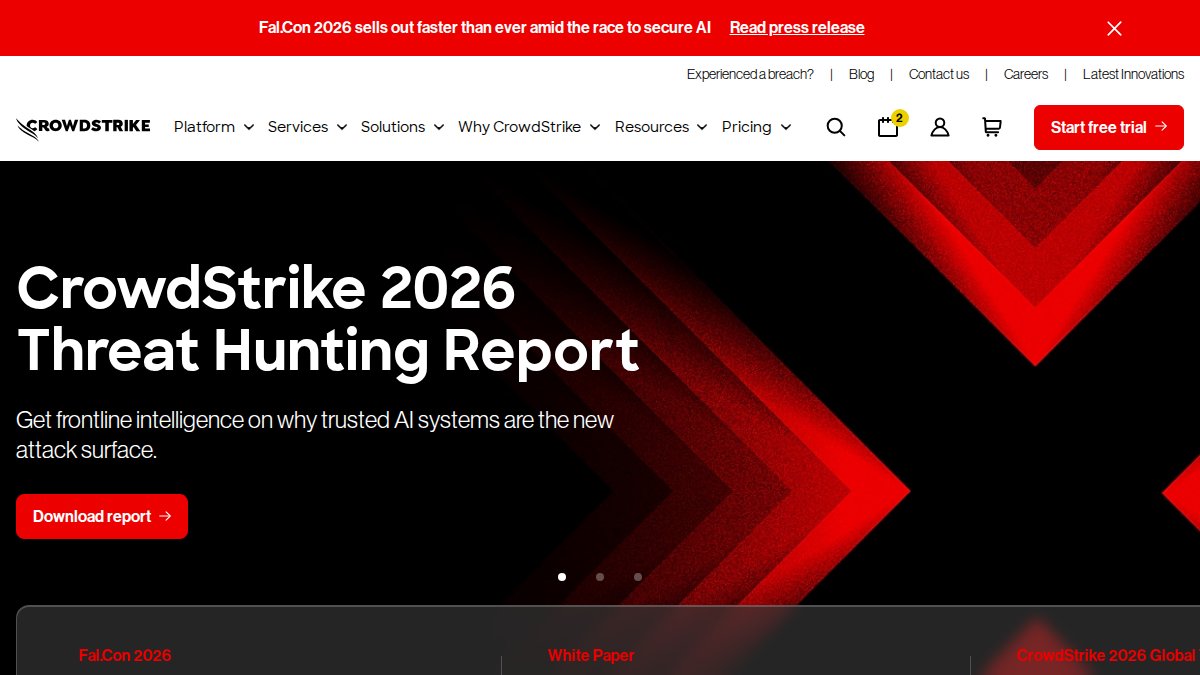Screen dimensions: 1200x675
Task: Click the Start free trial button
Action: (x=1109, y=127)
